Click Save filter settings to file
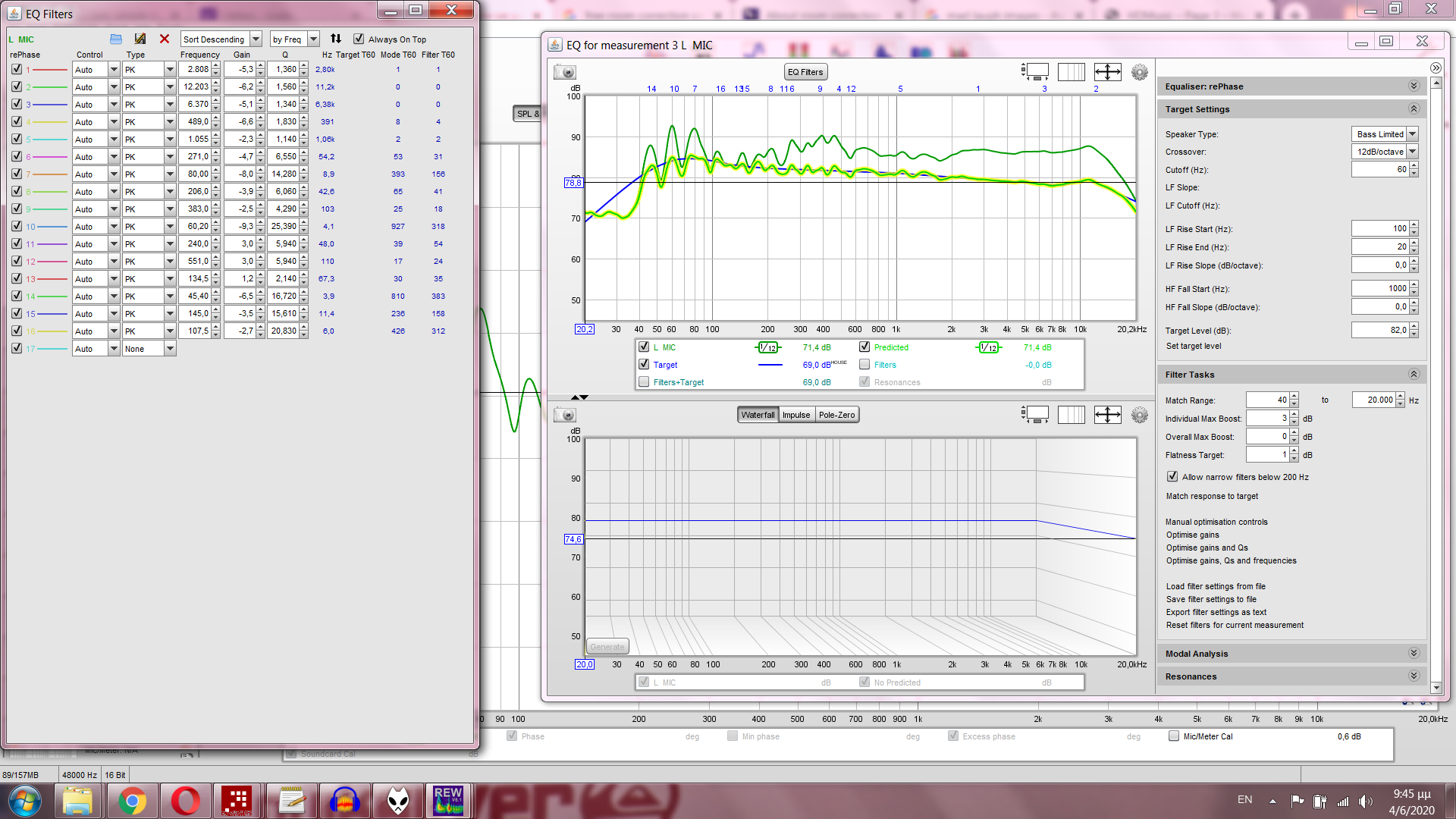The width and height of the screenshot is (1456, 819). [x=1211, y=599]
